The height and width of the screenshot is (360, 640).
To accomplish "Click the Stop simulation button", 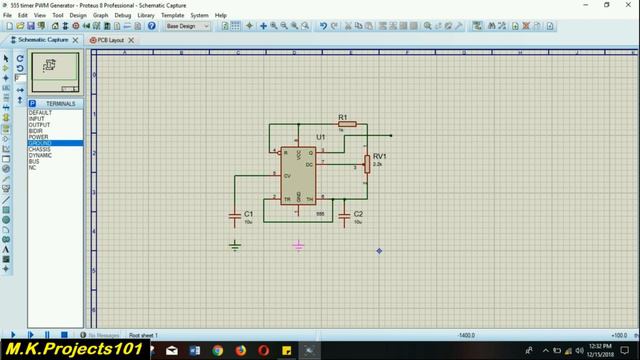I will (64, 335).
